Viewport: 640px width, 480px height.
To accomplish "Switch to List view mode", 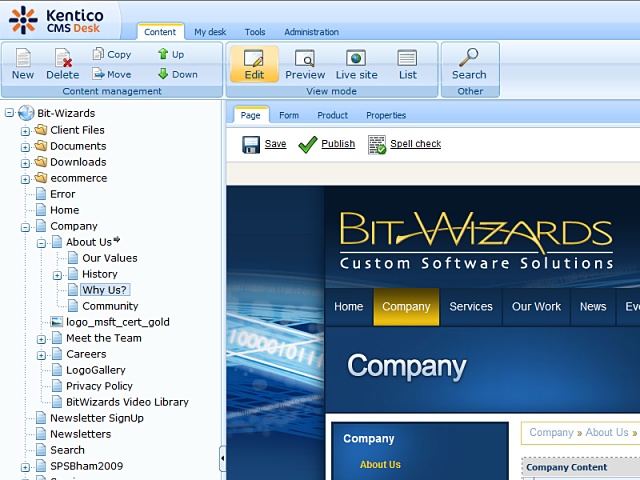I will (x=407, y=64).
